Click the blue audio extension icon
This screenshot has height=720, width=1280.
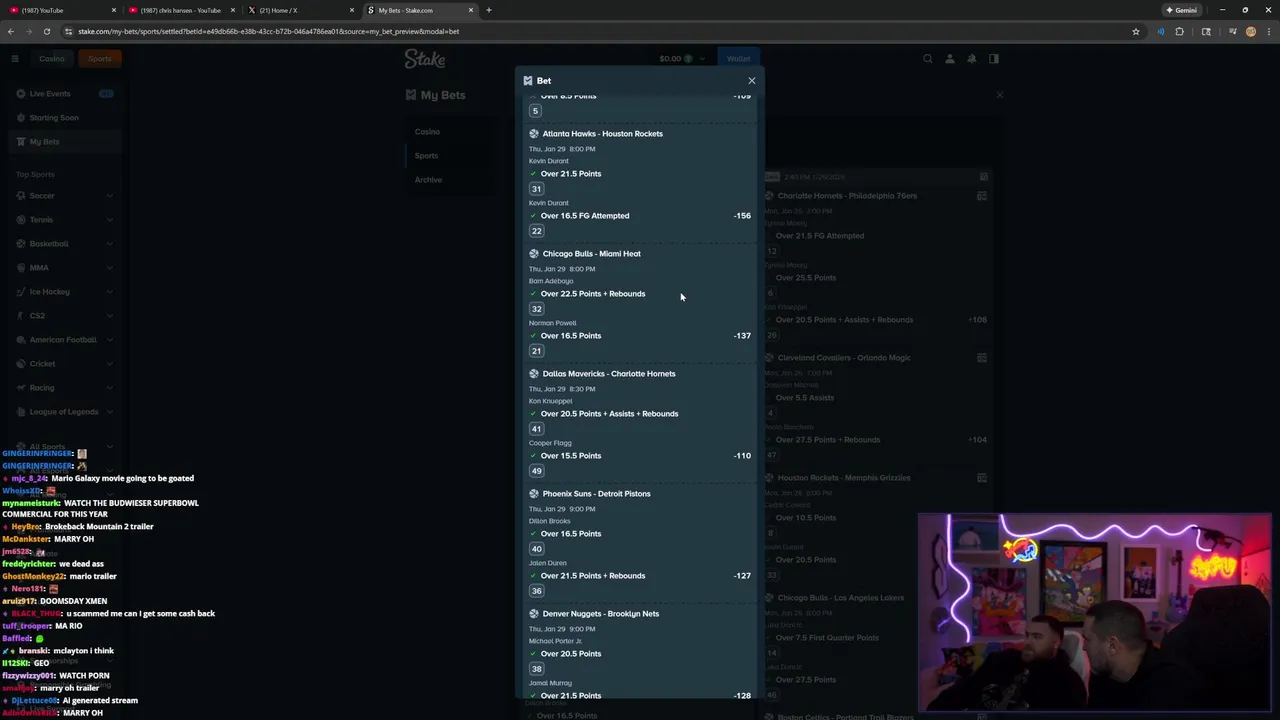pos(1160,31)
